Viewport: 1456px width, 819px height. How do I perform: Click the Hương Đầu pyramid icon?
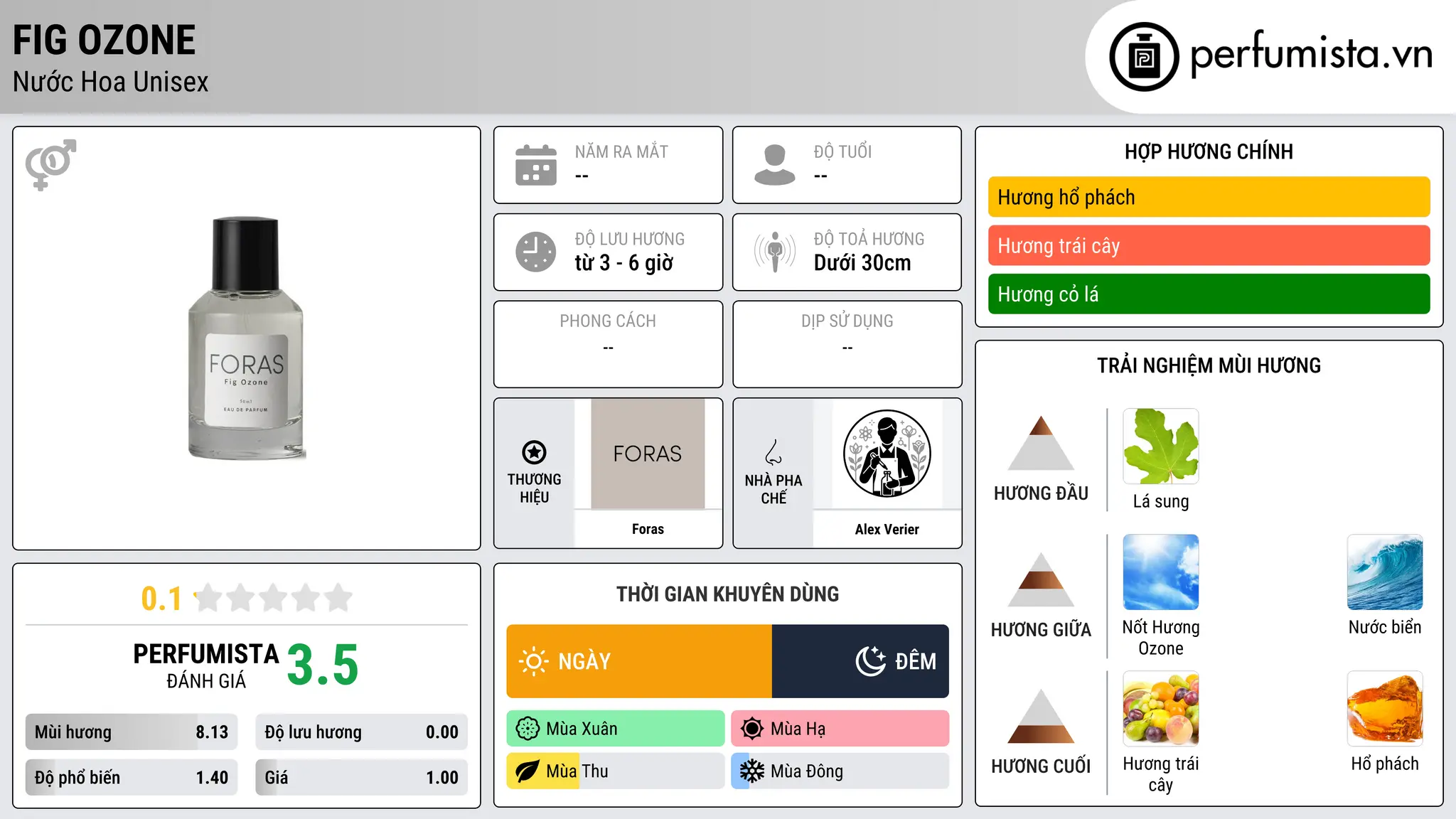tap(1041, 443)
